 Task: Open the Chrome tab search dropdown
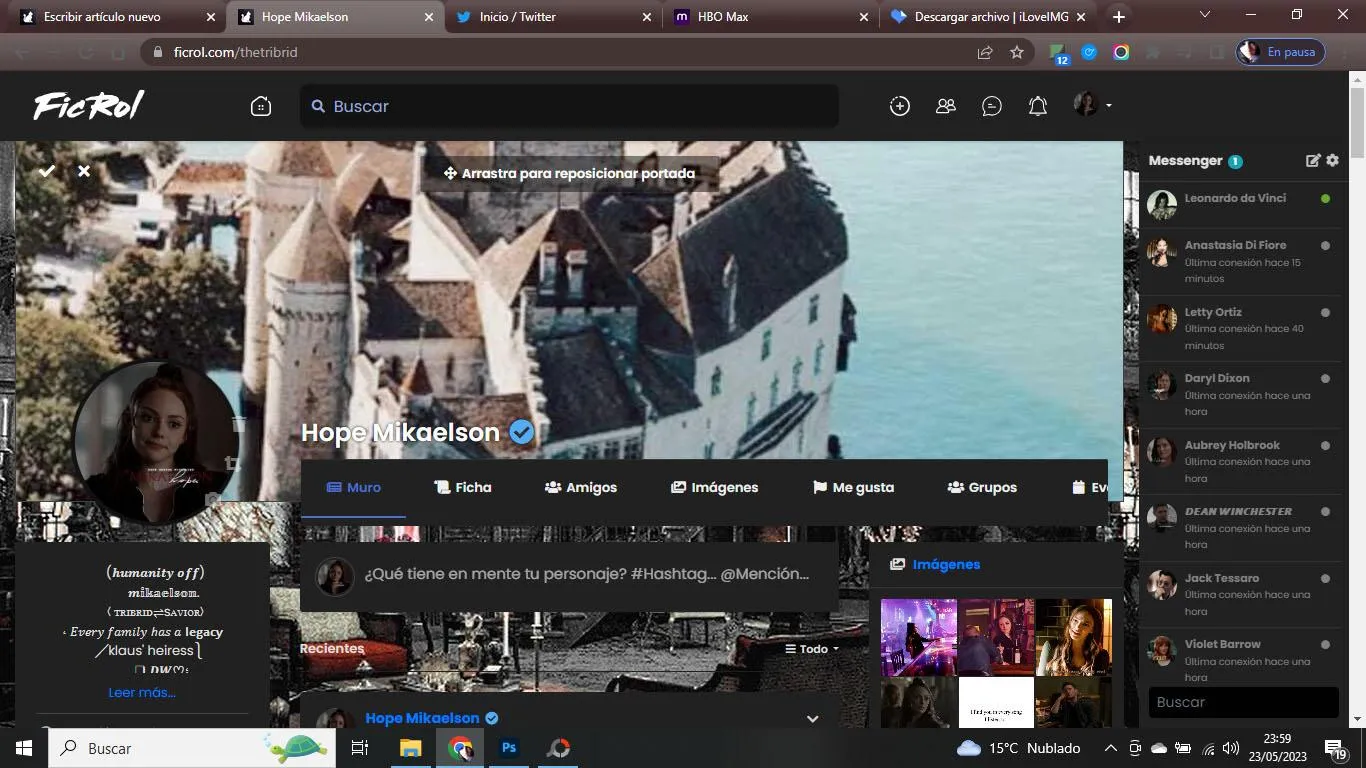(1205, 15)
